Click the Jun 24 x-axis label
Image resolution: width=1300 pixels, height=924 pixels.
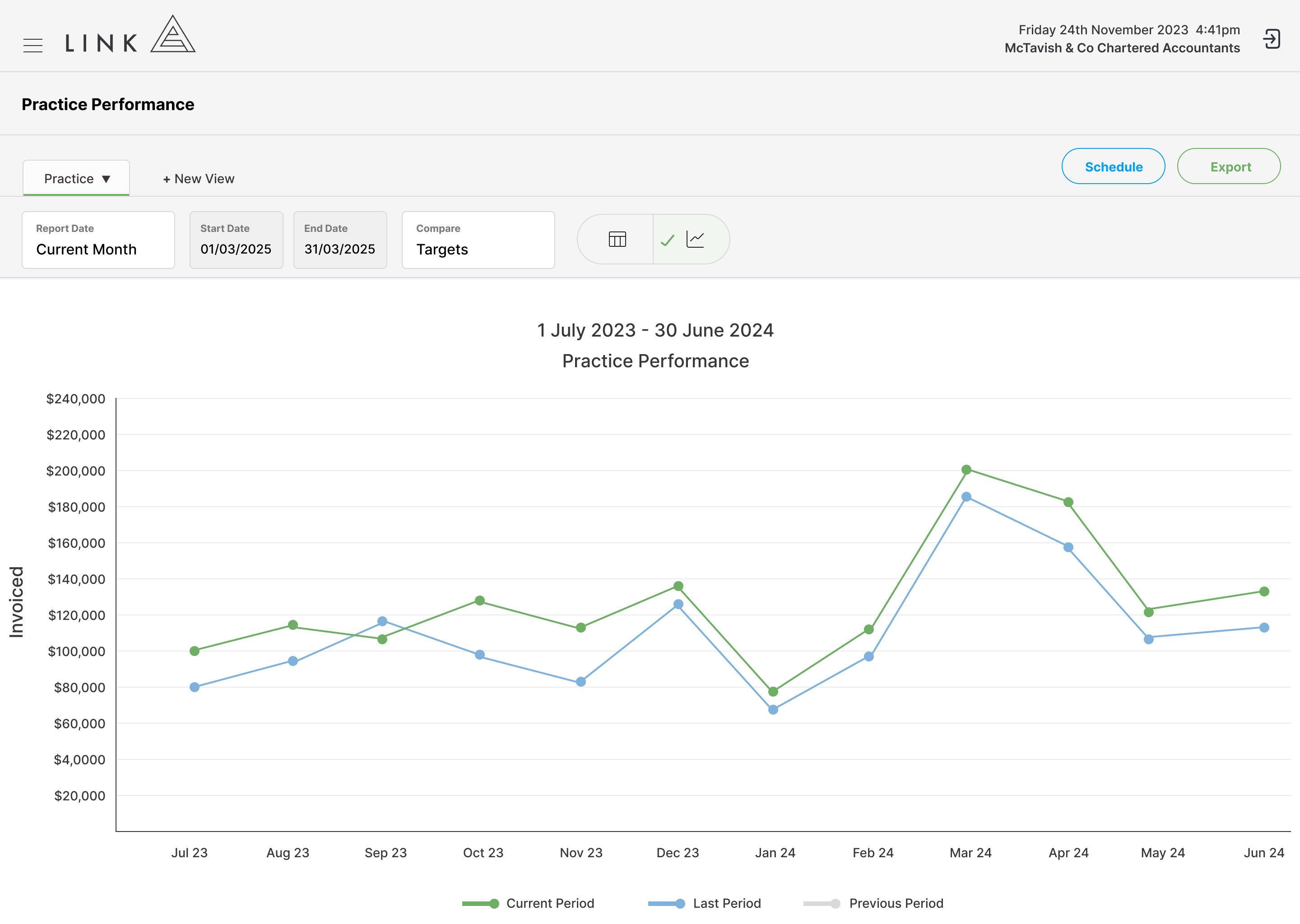click(x=1263, y=853)
